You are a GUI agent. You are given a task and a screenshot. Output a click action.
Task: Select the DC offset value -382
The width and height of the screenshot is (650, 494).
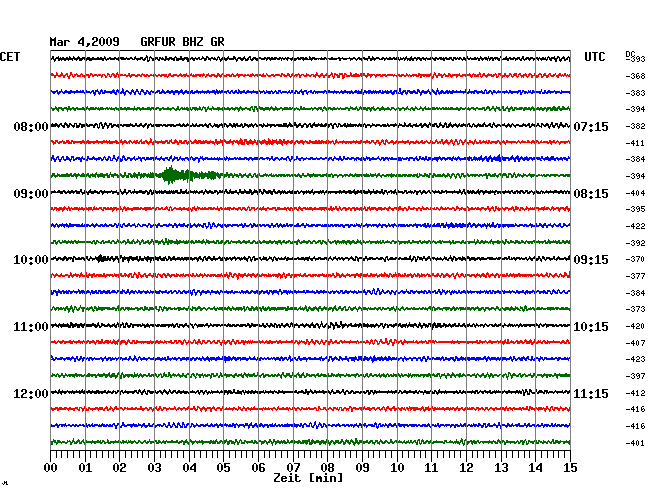(x=635, y=126)
